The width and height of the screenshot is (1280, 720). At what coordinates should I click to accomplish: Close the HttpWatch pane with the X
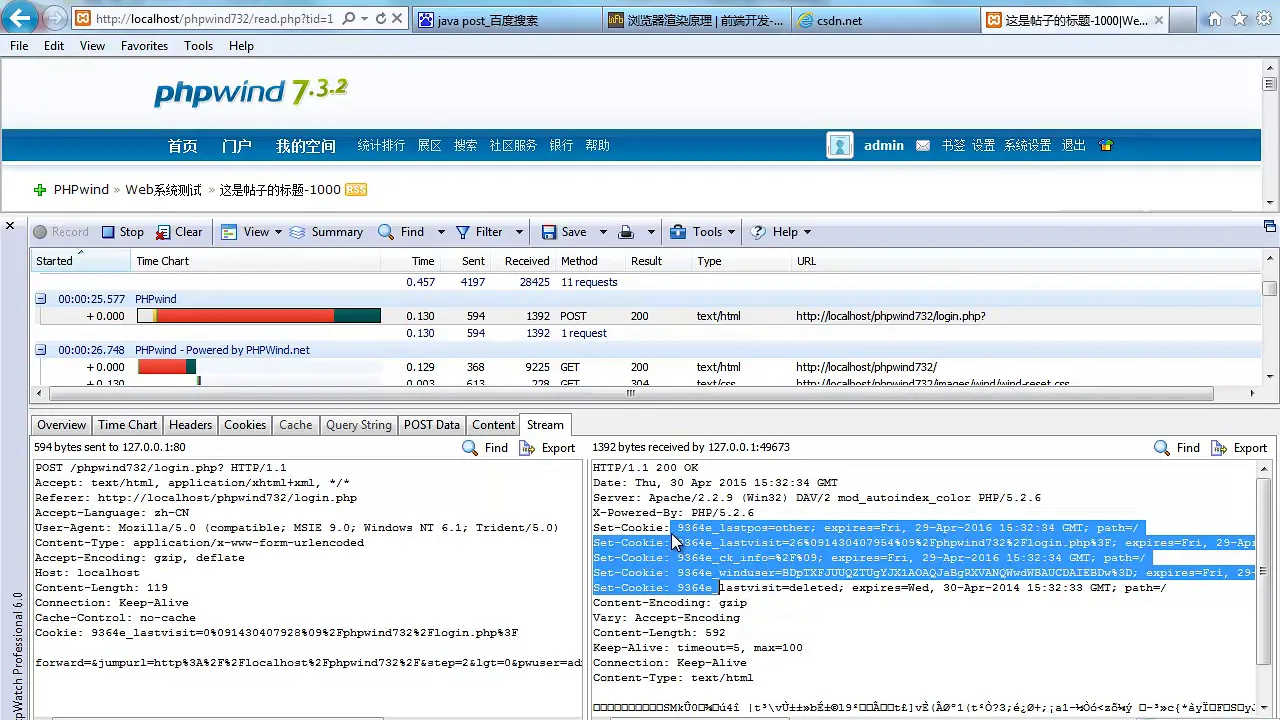point(10,226)
